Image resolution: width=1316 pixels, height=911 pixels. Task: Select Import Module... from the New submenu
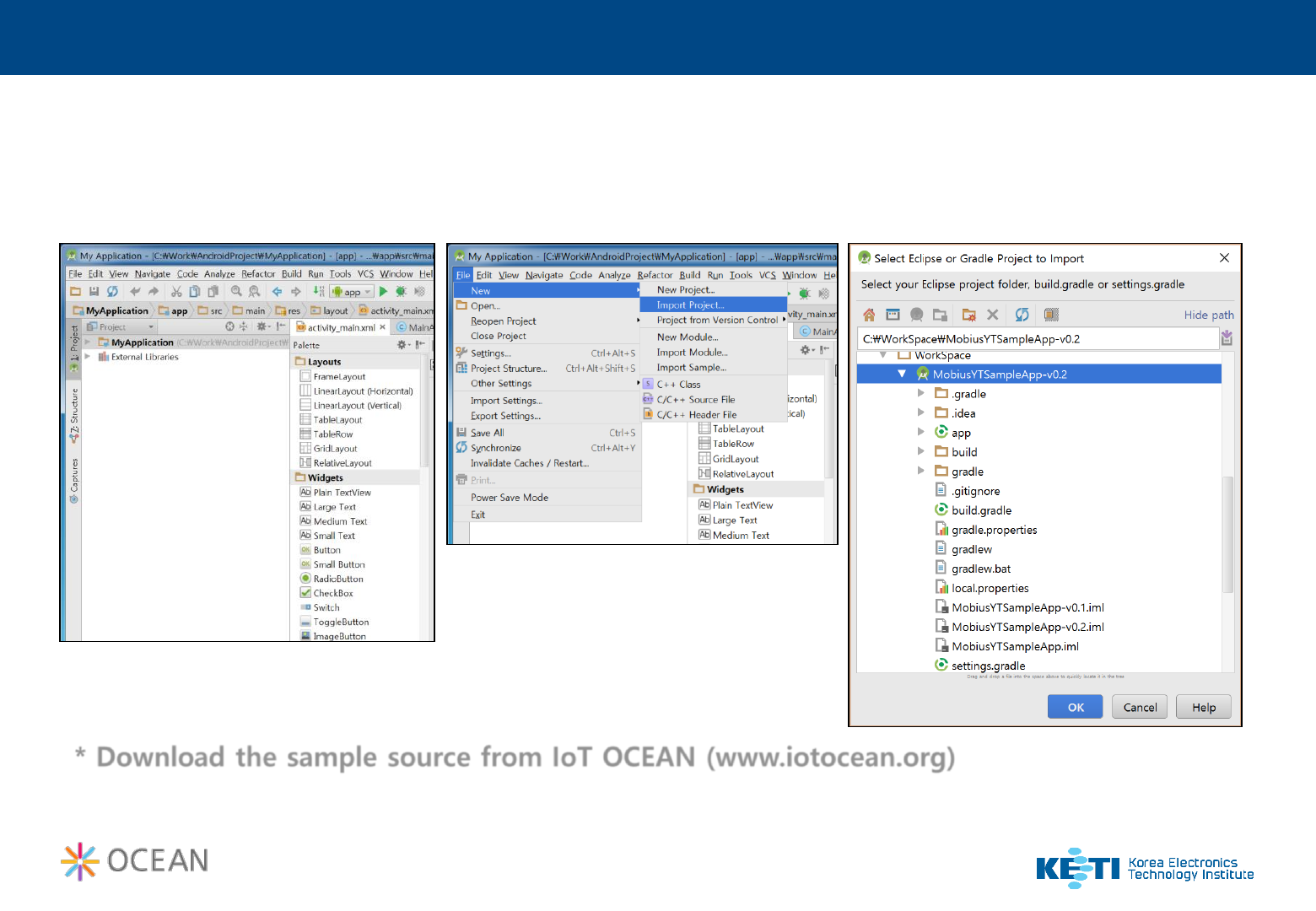point(715,353)
